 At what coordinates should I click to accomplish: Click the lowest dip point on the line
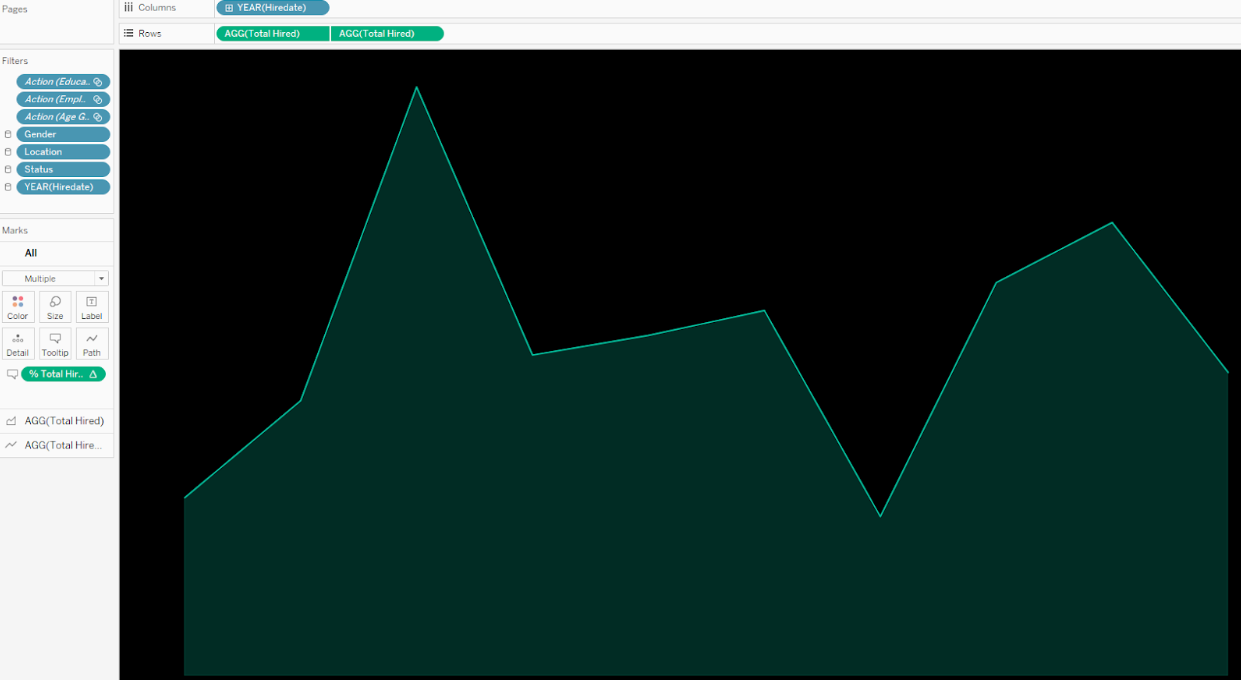pyautogui.click(x=880, y=516)
